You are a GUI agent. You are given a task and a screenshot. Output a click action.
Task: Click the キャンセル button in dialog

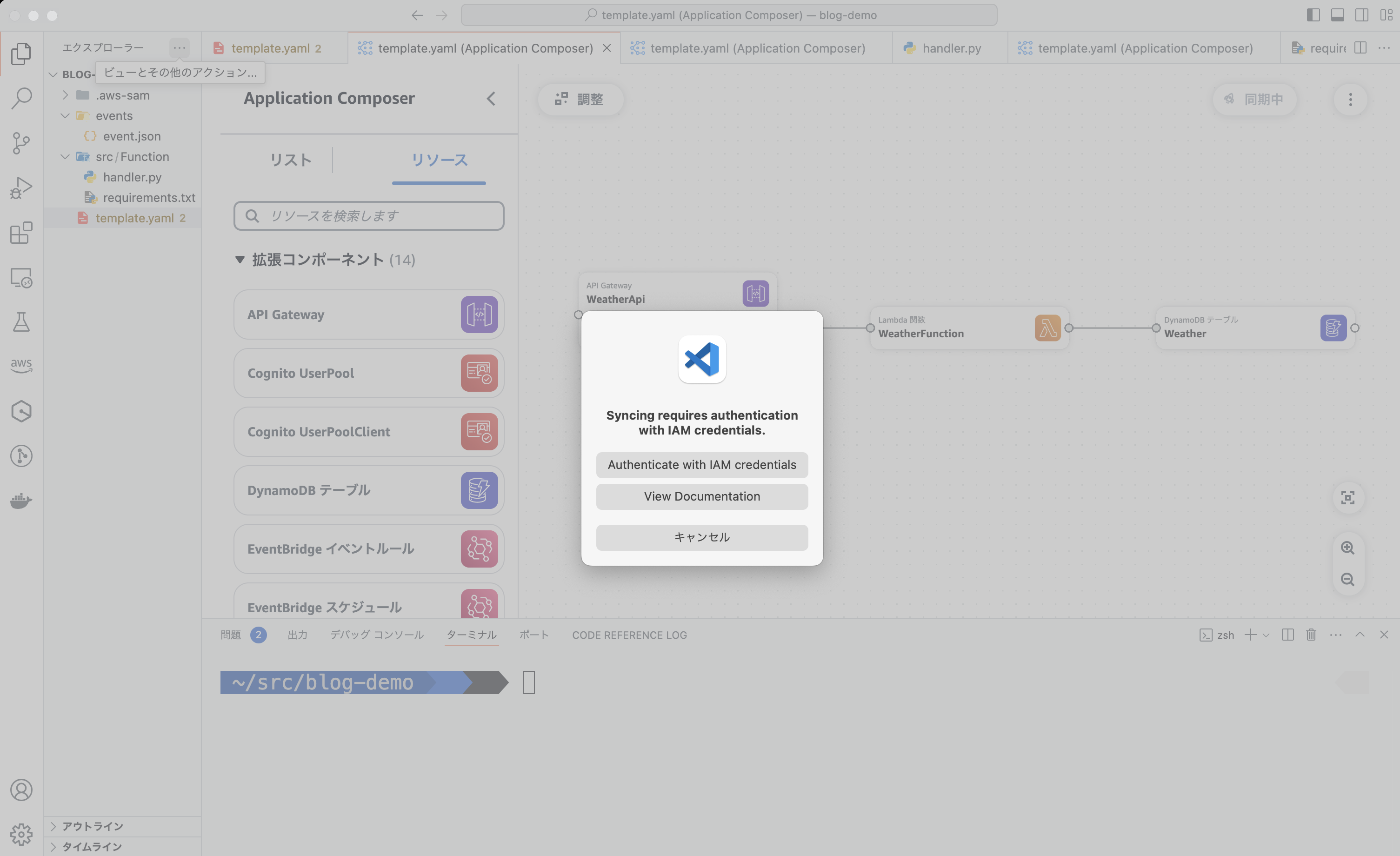coord(702,537)
